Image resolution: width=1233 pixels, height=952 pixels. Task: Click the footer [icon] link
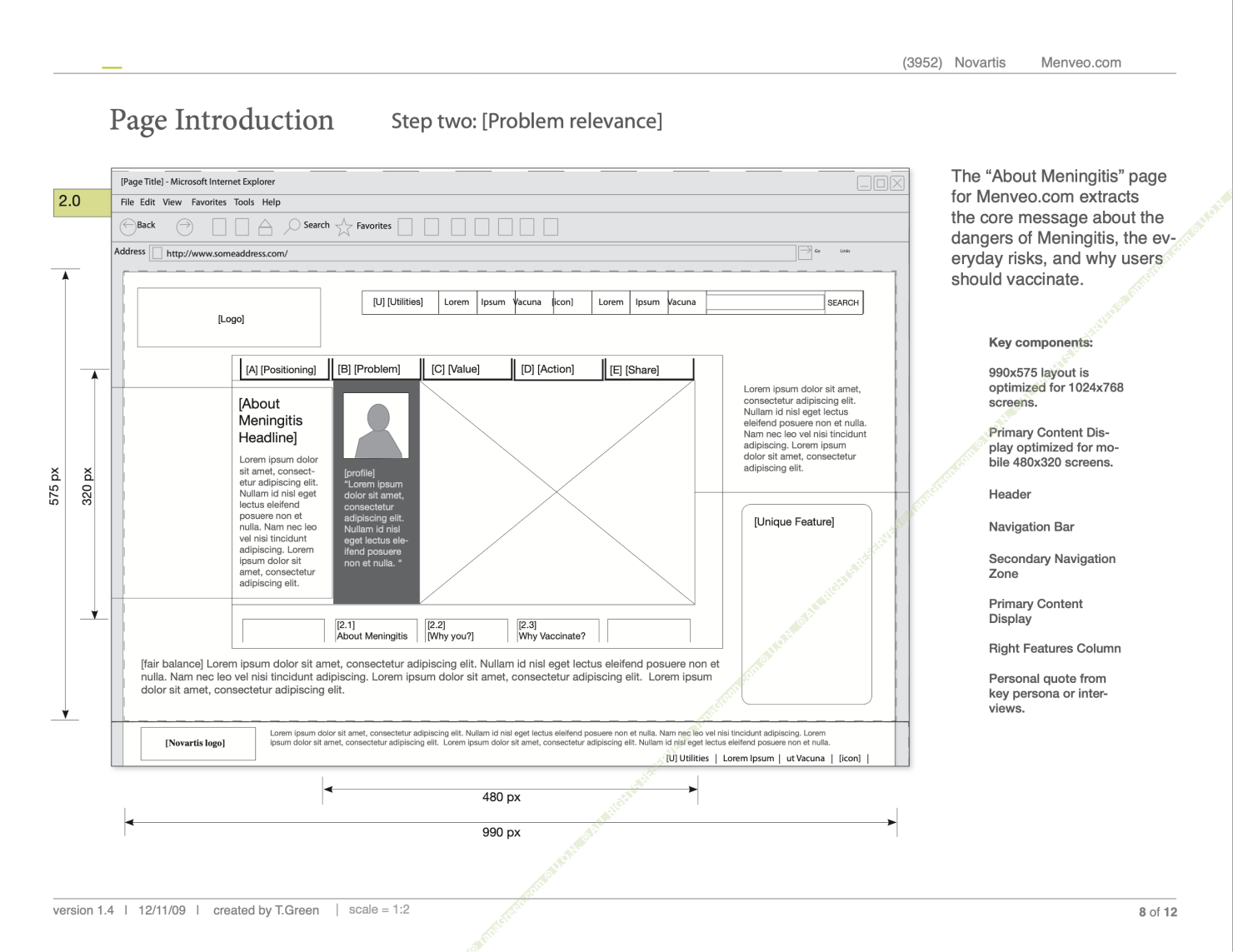click(x=850, y=758)
